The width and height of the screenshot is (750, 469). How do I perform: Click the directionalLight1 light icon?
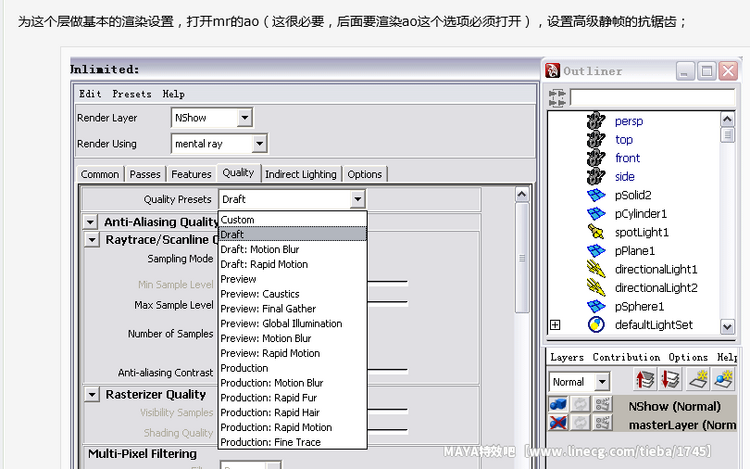(x=596, y=269)
